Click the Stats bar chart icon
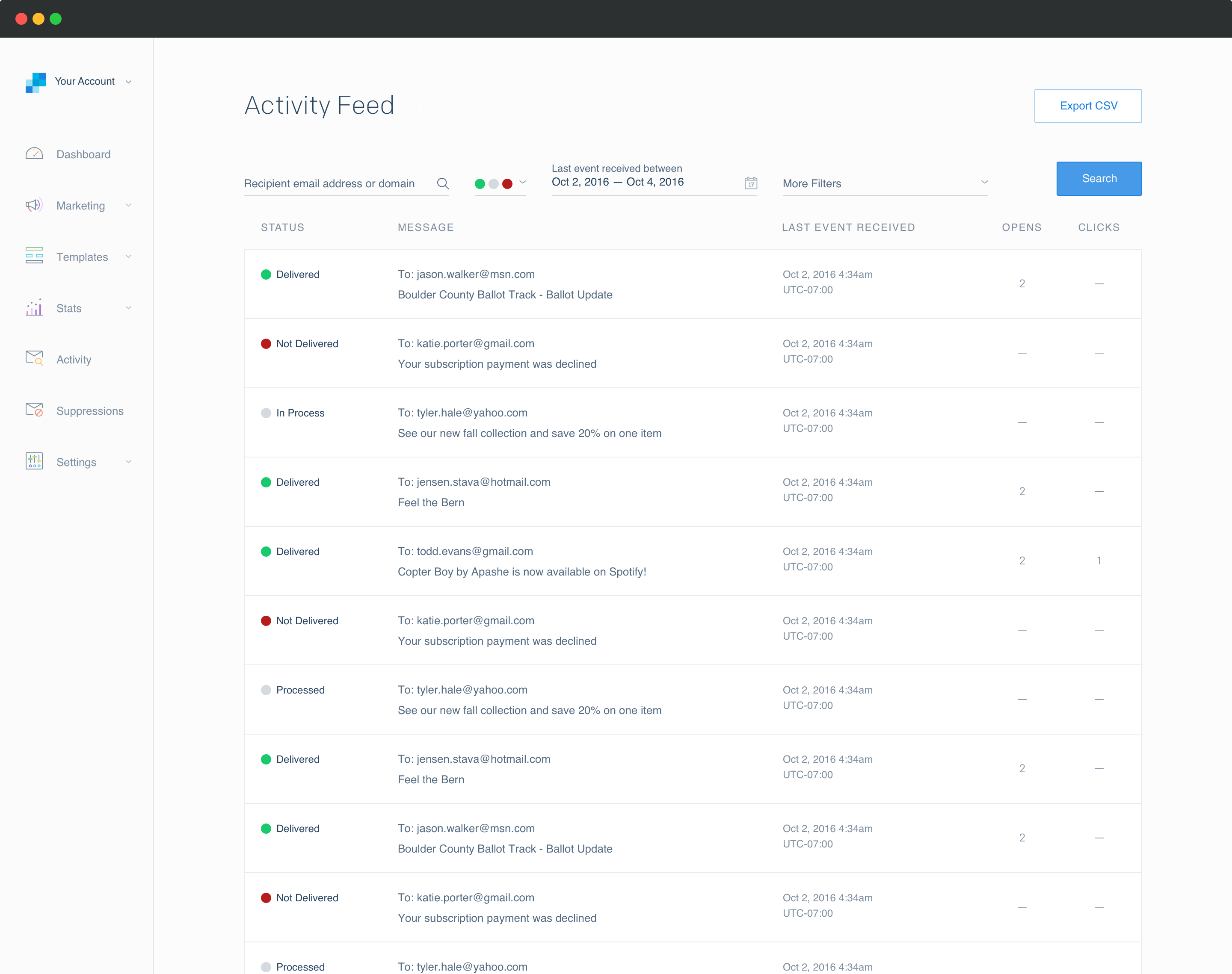This screenshot has width=1232, height=974. coord(34,307)
